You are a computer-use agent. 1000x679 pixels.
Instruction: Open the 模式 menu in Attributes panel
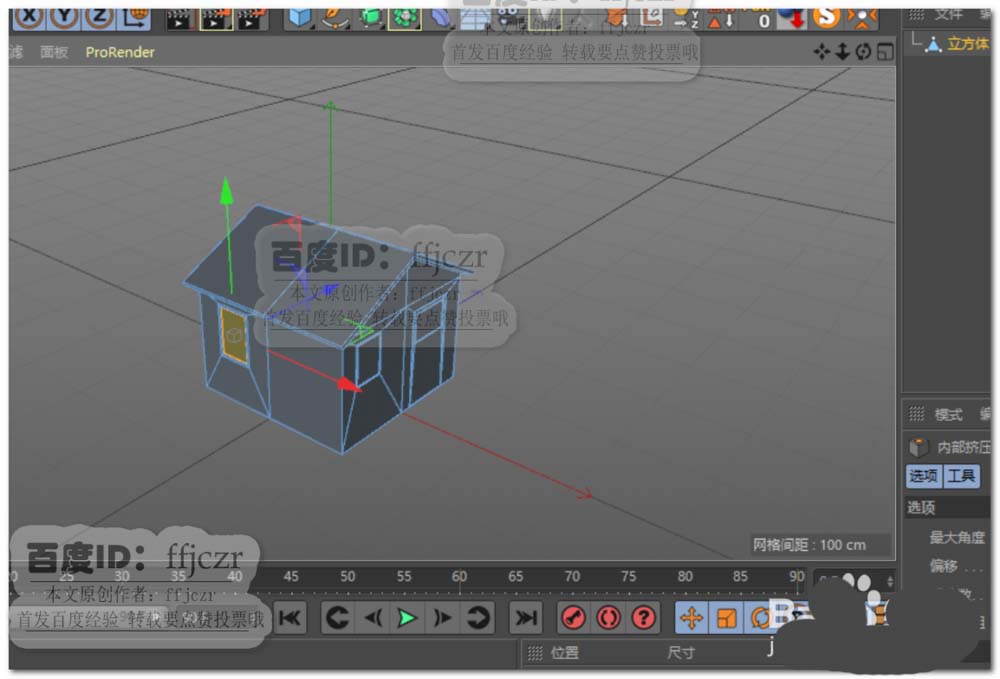click(948, 415)
